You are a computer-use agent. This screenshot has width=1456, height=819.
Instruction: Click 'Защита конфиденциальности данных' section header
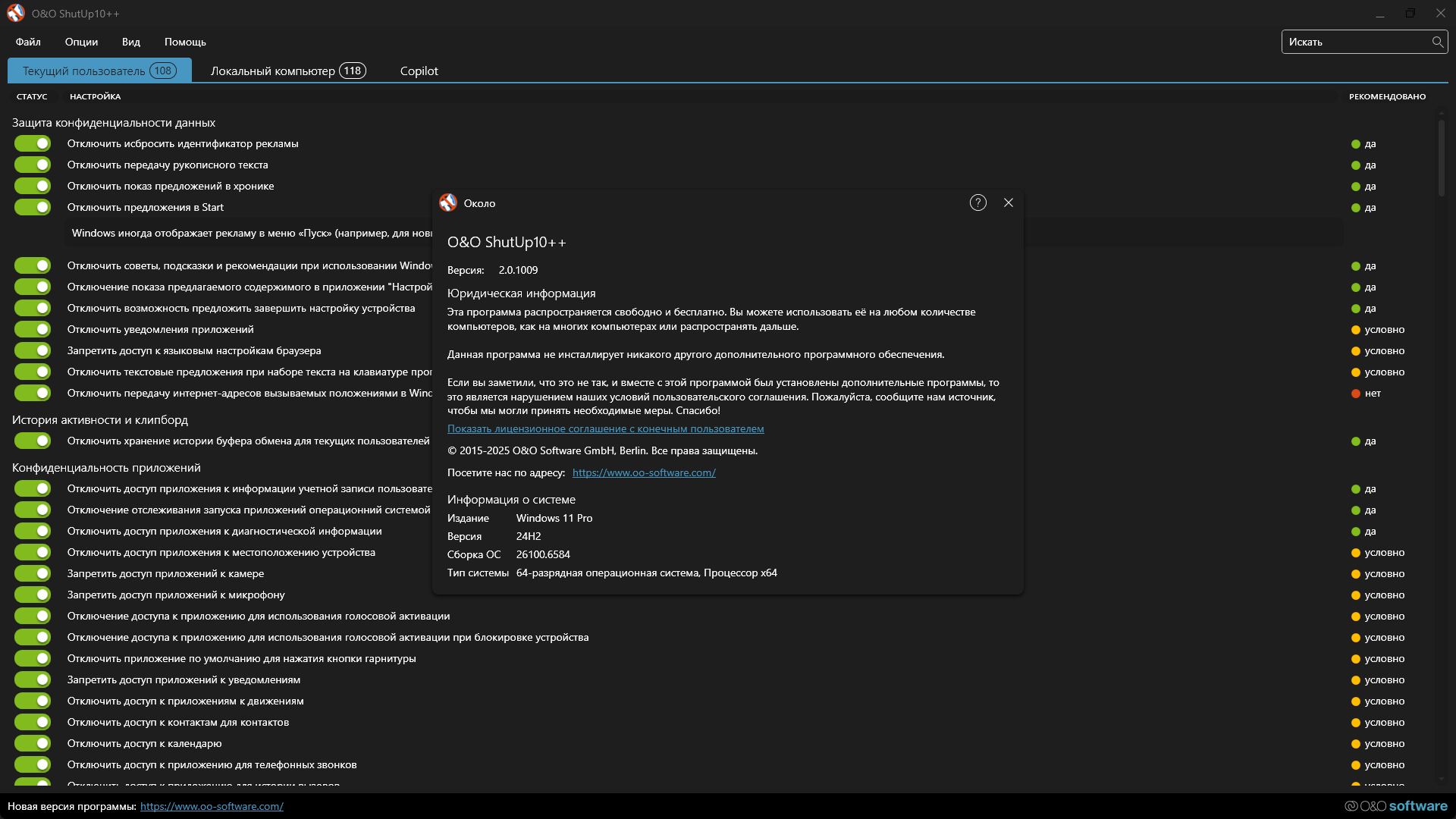(113, 122)
